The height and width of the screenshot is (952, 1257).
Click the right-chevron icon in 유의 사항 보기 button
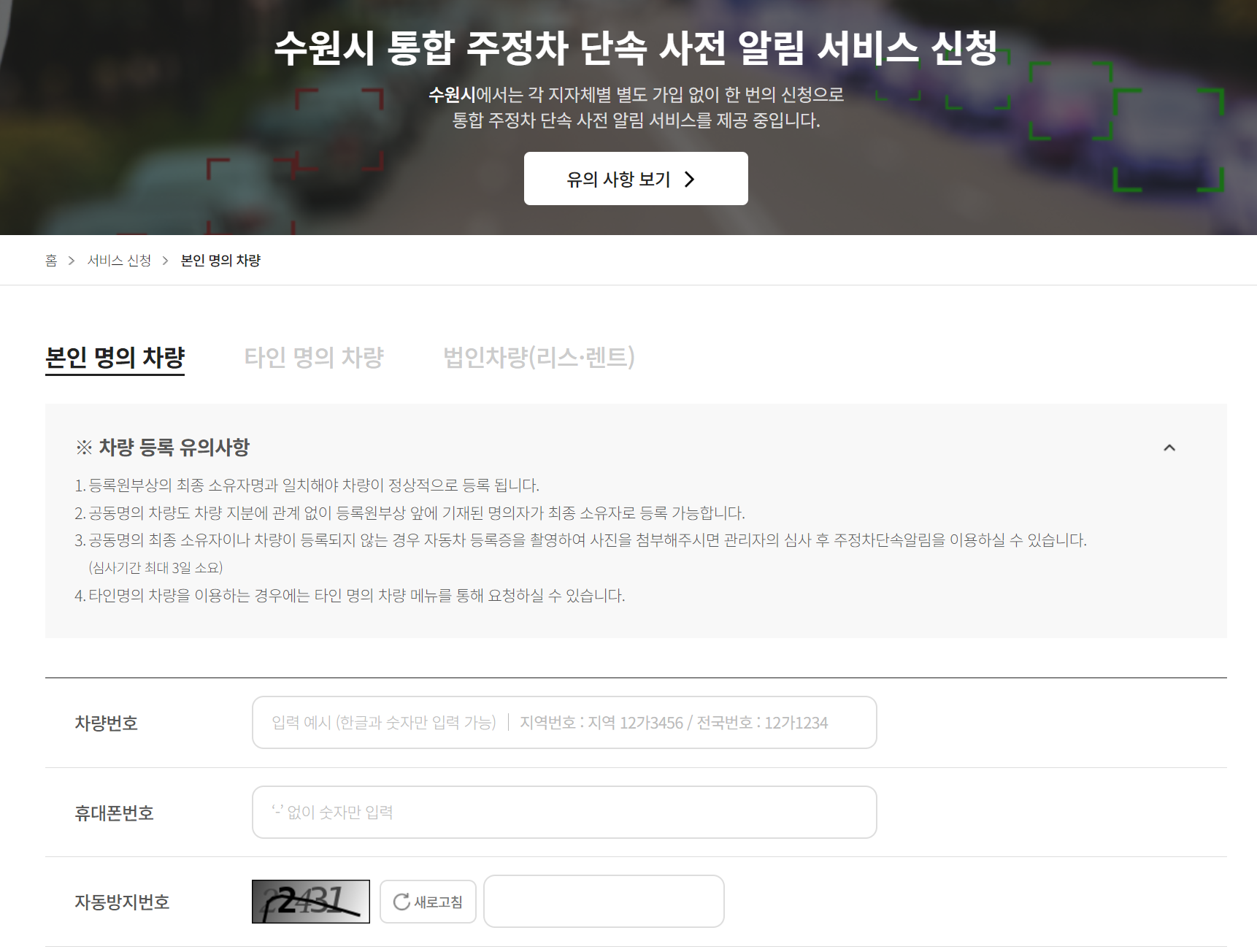(689, 179)
